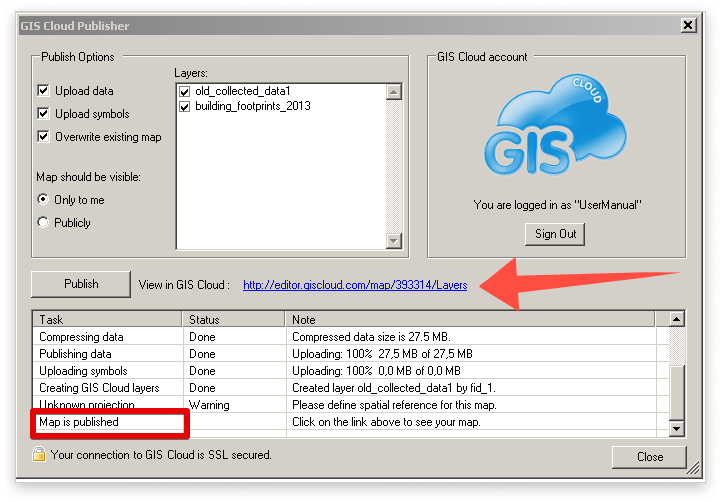Viewport: 721px width, 502px height.
Task: Close the GIS Cloud Publisher dialog with X
Action: [x=688, y=25]
